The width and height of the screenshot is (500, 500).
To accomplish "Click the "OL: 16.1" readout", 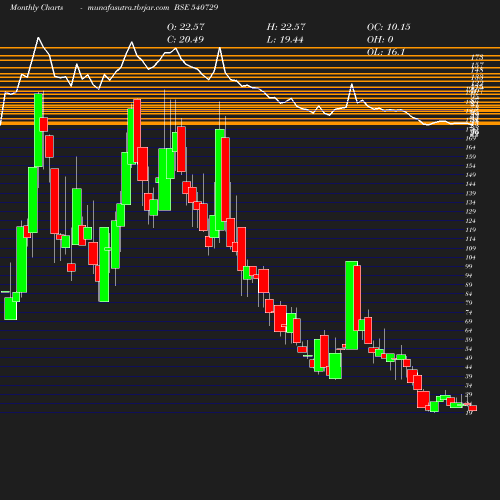I will [386, 52].
